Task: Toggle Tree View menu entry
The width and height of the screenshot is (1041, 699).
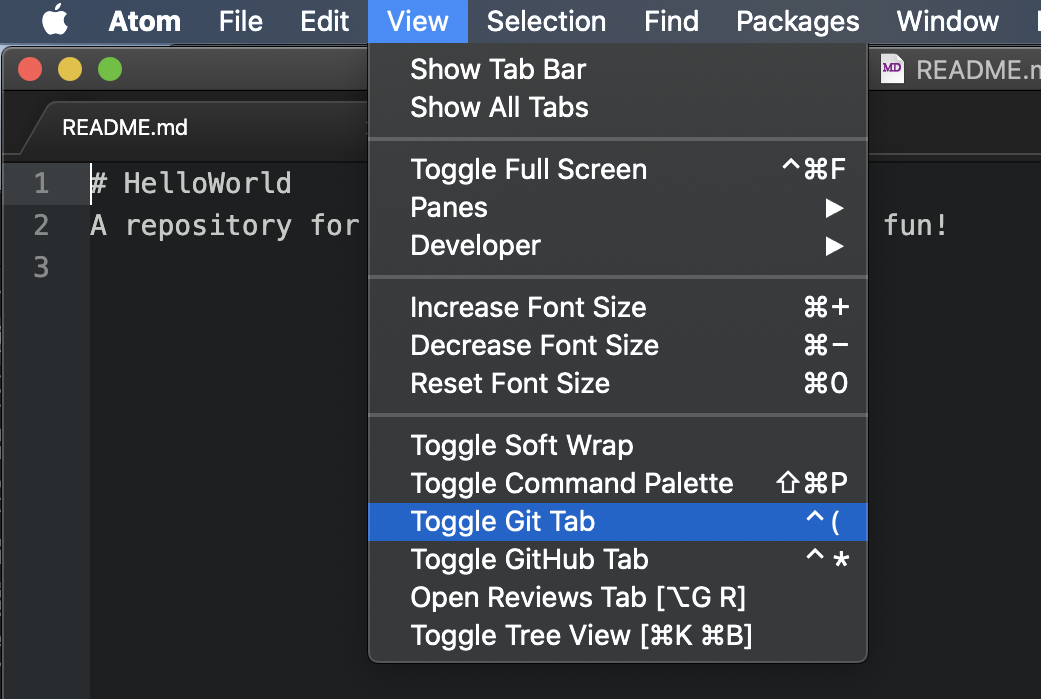Action: 580,636
